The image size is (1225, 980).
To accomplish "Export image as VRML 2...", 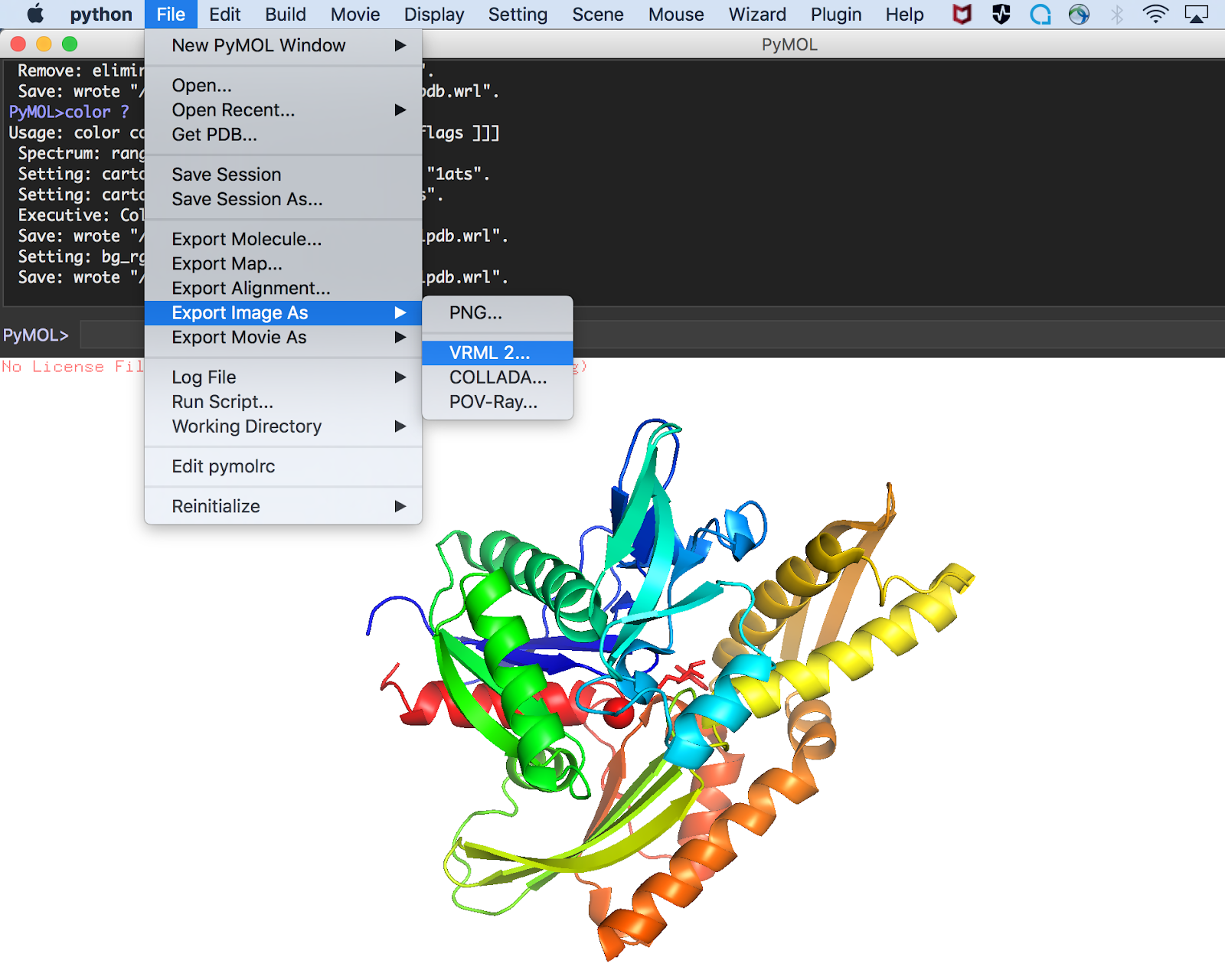I will tap(498, 353).
